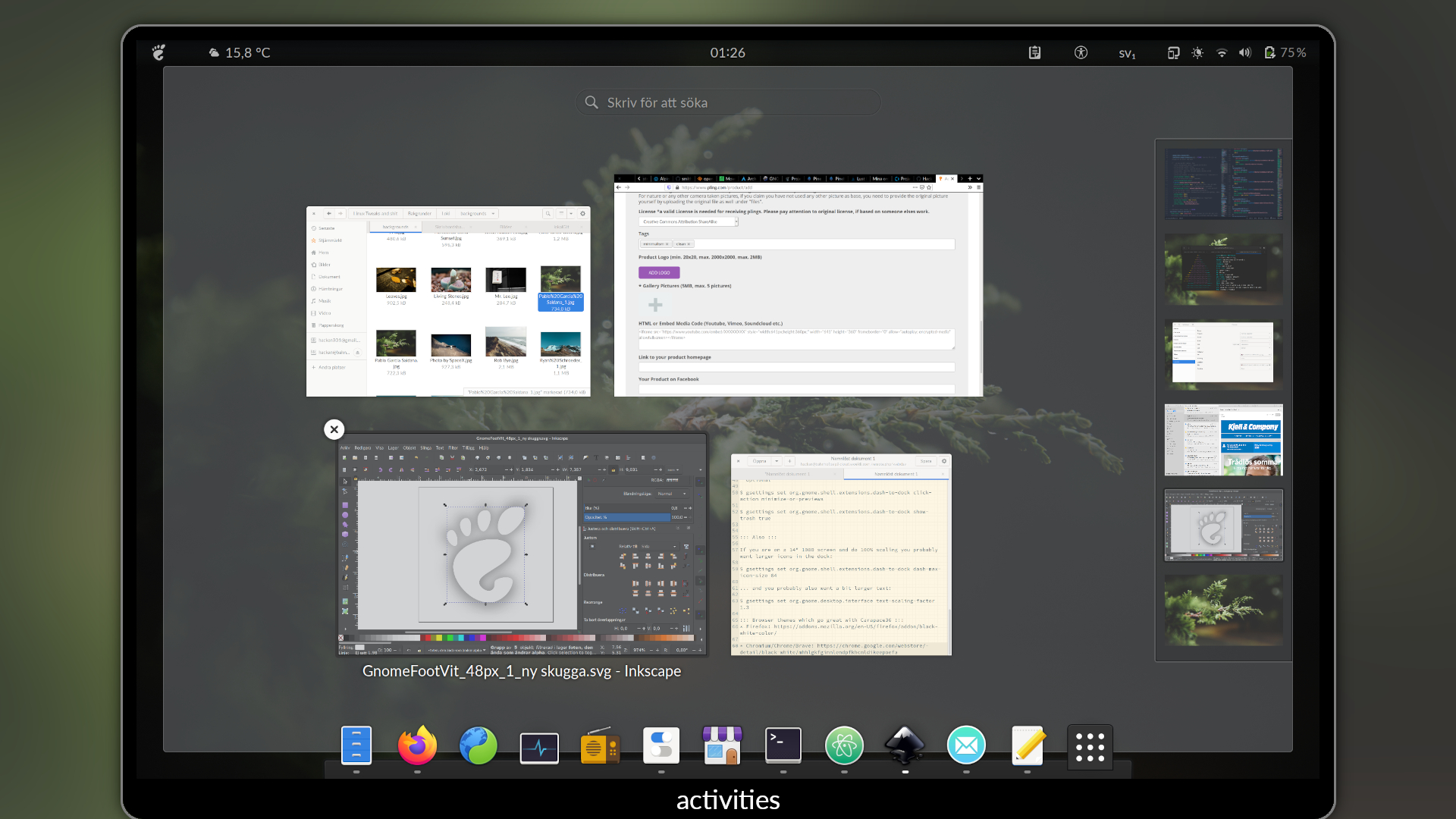Launch Terminal from the dock
Screen dimensions: 1456x819
pyautogui.click(x=783, y=746)
